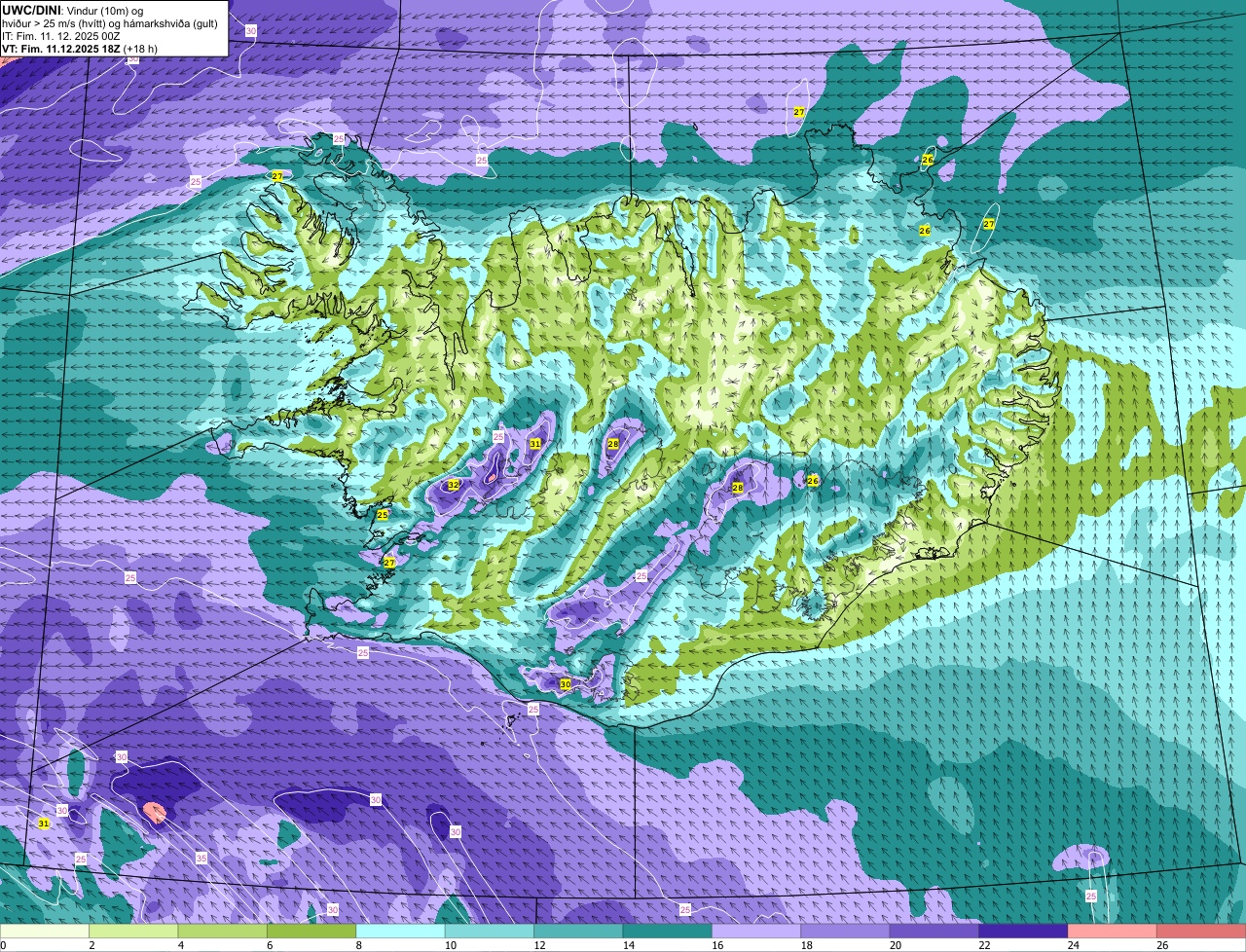1246x952 pixels.
Task: Click the white 25 label inside bottom-right purple patch
Action: [1091, 896]
